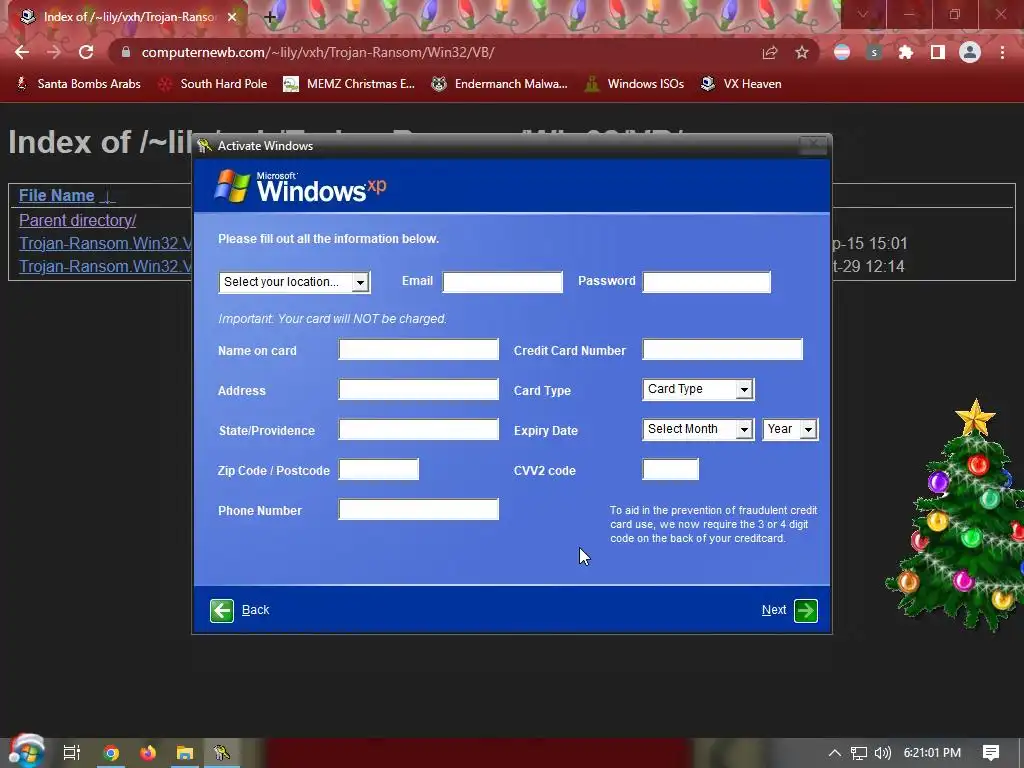
Task: Click the volume speaker tray icon
Action: coord(883,753)
